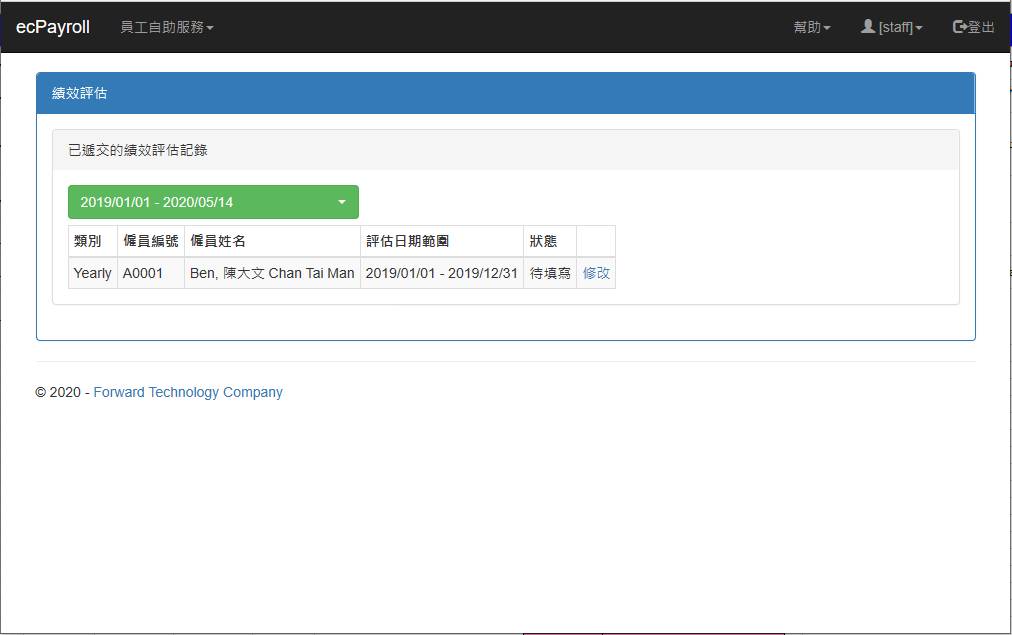
Task: Click the user silhouette icon
Action: tap(868, 26)
